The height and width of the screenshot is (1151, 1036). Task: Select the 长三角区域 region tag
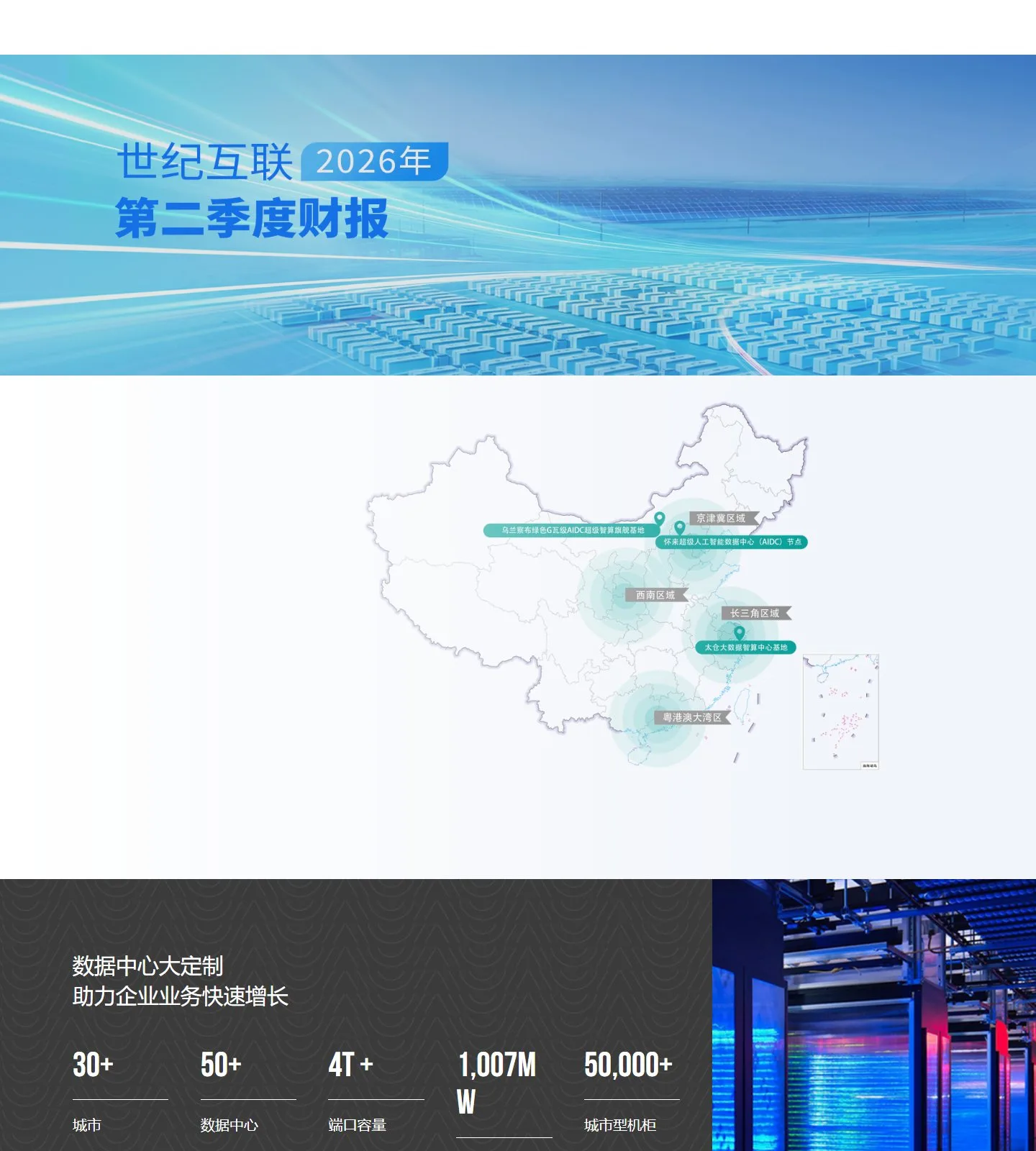(756, 613)
